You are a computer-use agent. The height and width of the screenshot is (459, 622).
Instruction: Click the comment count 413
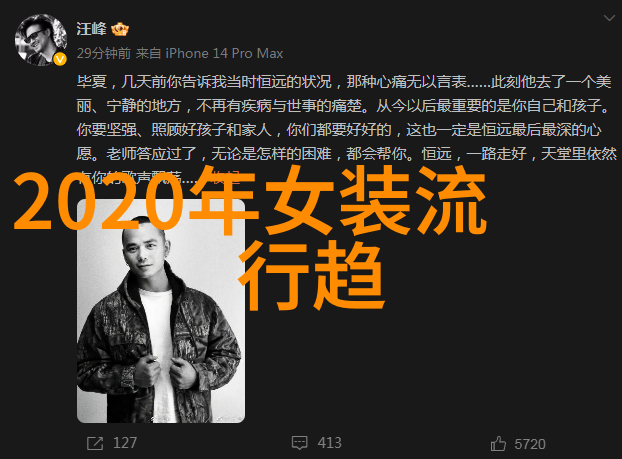[x=329, y=443]
